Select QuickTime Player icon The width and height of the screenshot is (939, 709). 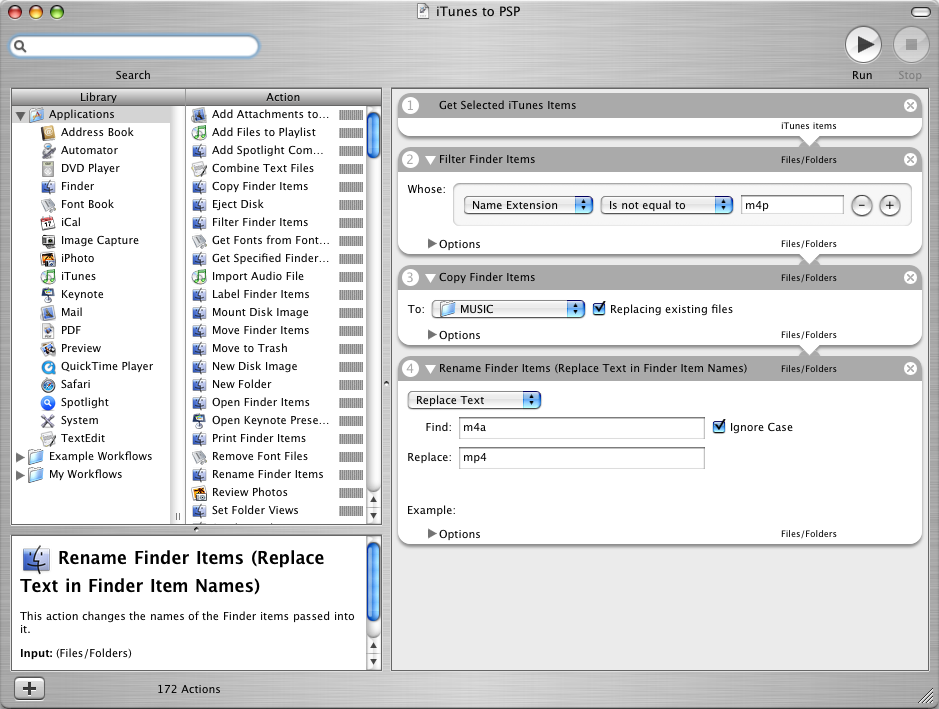pos(48,366)
